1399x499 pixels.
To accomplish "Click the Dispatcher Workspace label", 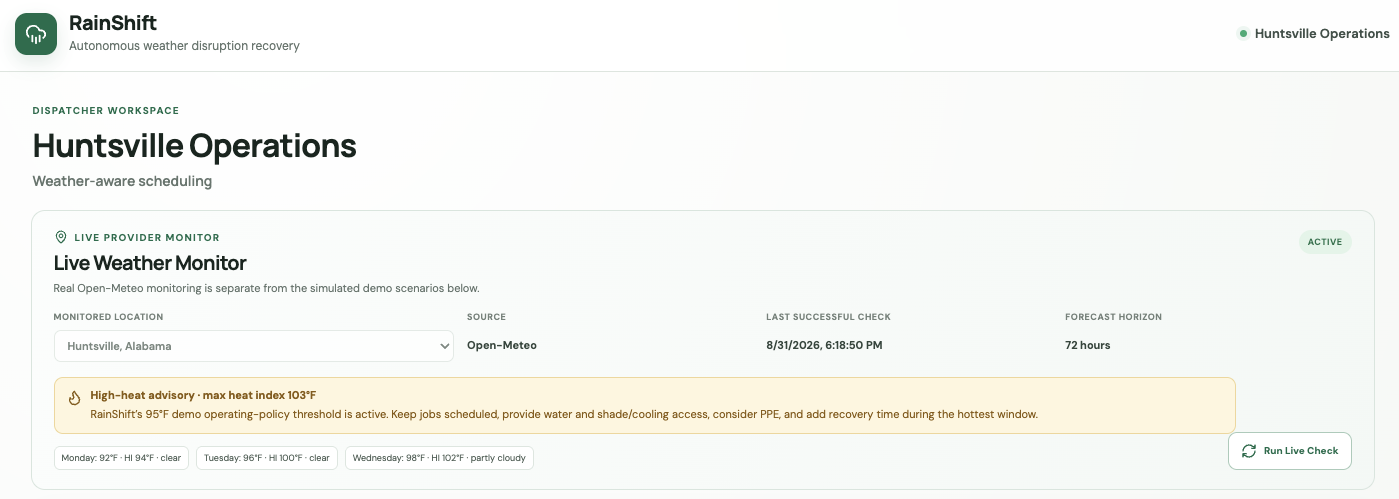I will point(106,111).
